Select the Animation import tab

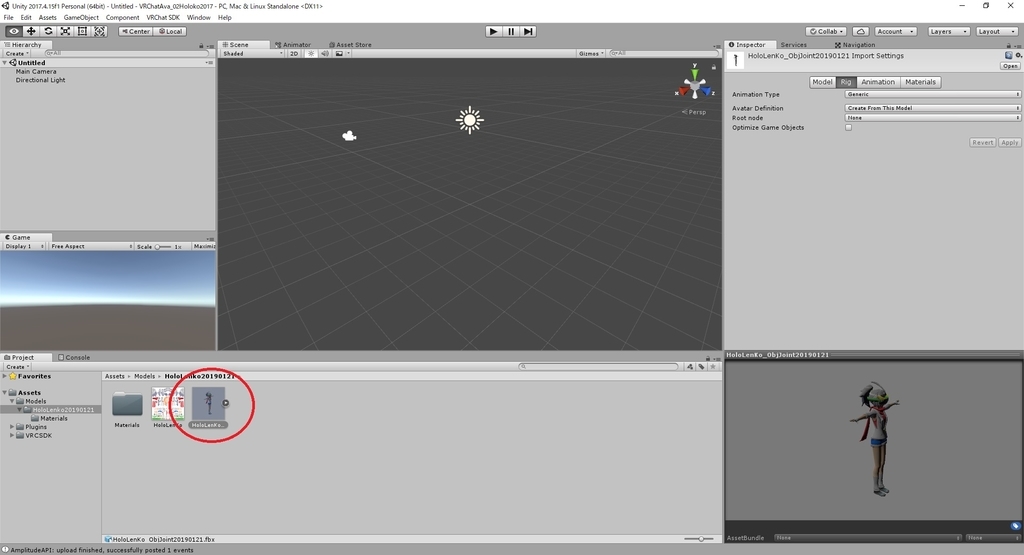click(878, 82)
